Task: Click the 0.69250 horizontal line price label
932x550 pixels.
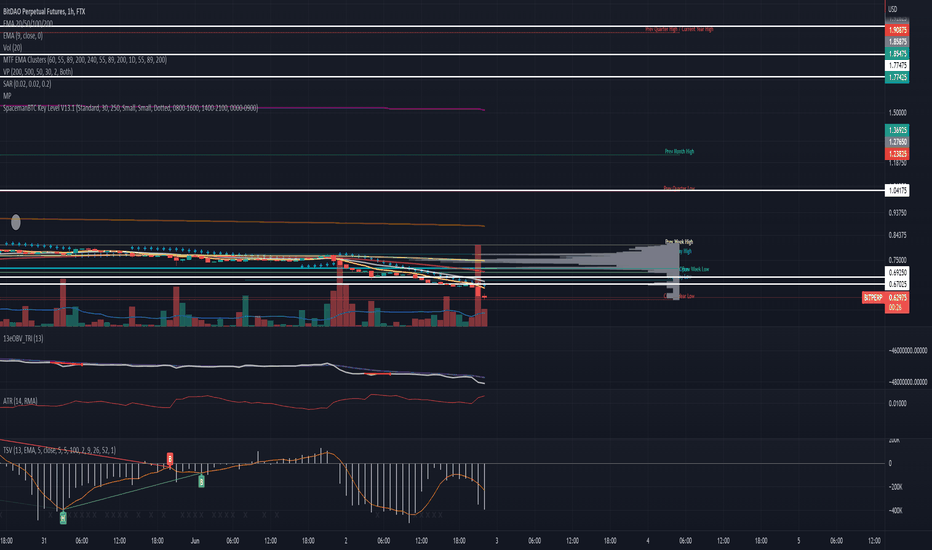Action: click(897, 272)
